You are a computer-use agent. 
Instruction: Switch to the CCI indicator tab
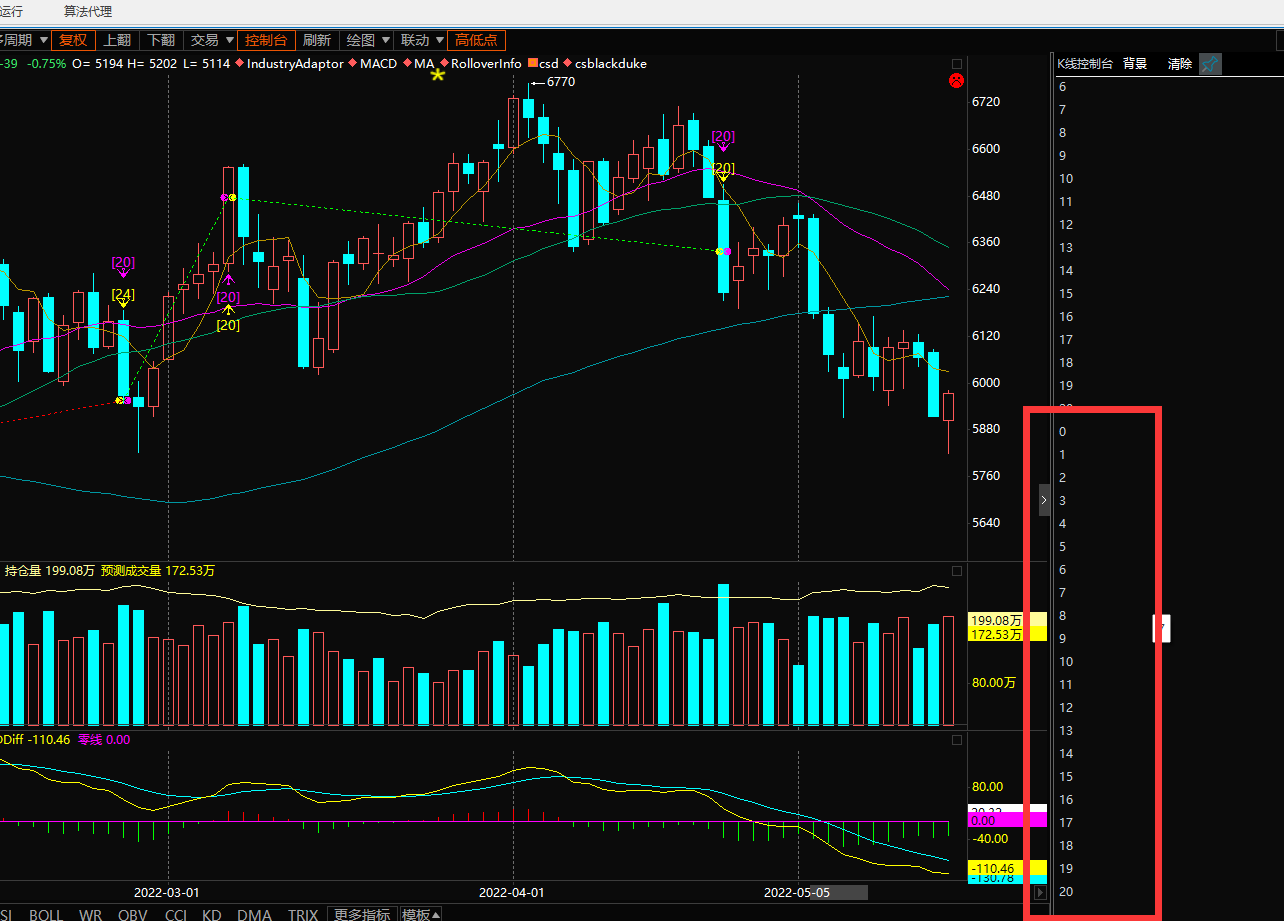176,914
